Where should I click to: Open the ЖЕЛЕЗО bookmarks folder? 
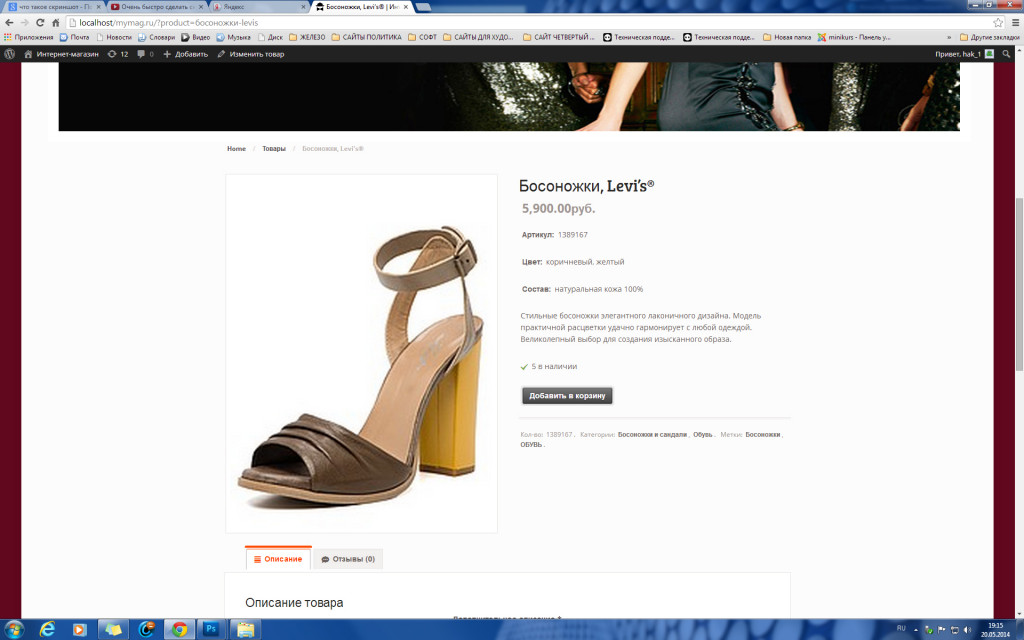[x=307, y=37]
